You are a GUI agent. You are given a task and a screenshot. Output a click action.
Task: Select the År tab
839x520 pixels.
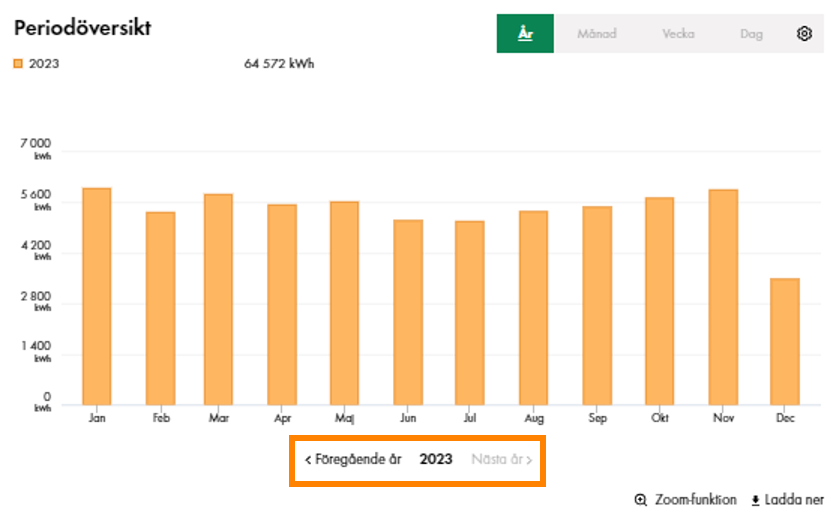click(x=525, y=34)
